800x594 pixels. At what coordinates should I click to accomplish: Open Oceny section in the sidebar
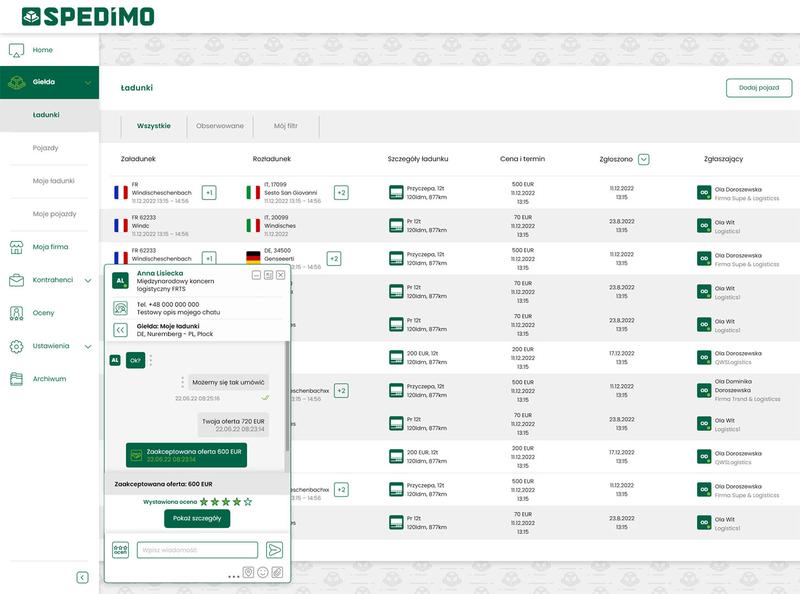pyautogui.click(x=43, y=313)
